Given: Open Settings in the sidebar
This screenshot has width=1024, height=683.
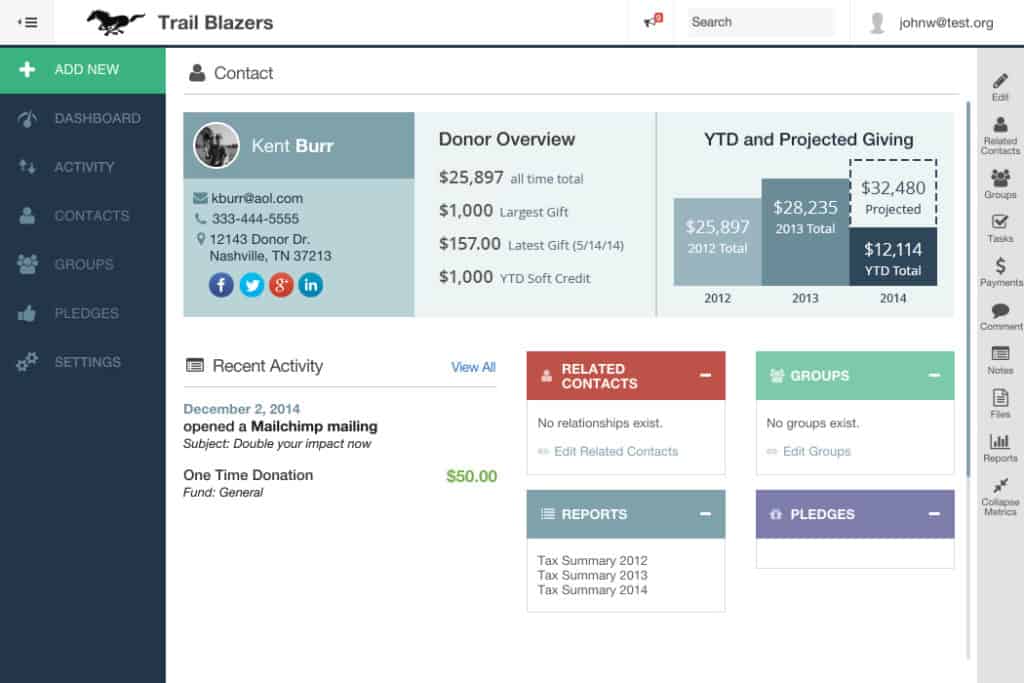Looking at the screenshot, I should [83, 362].
